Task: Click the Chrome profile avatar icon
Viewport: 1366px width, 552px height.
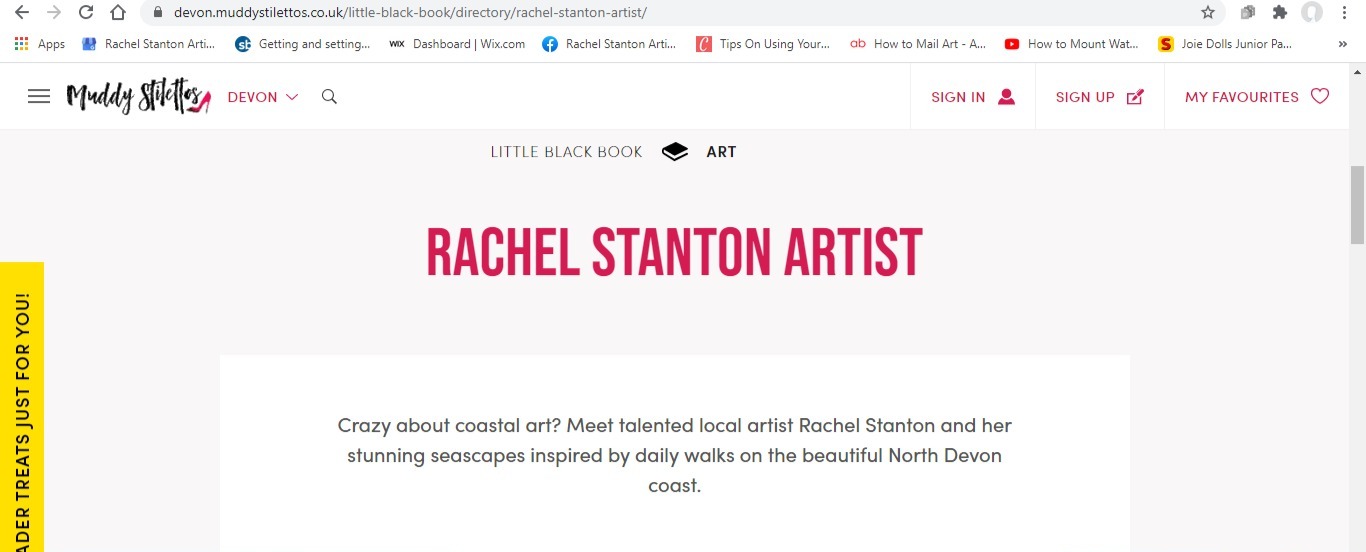Action: coord(1312,13)
